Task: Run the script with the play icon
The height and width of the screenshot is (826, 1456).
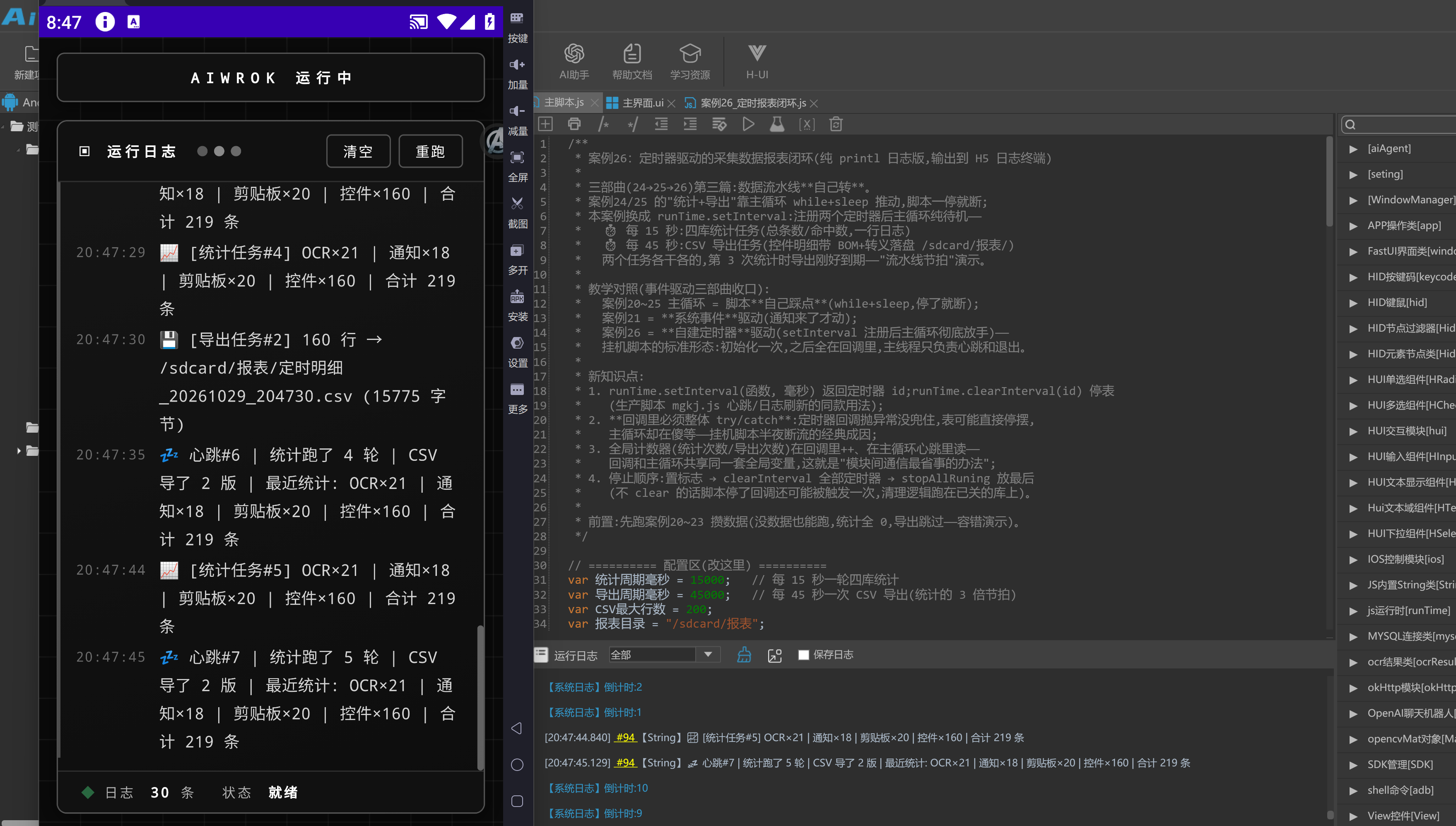Action: point(748,124)
